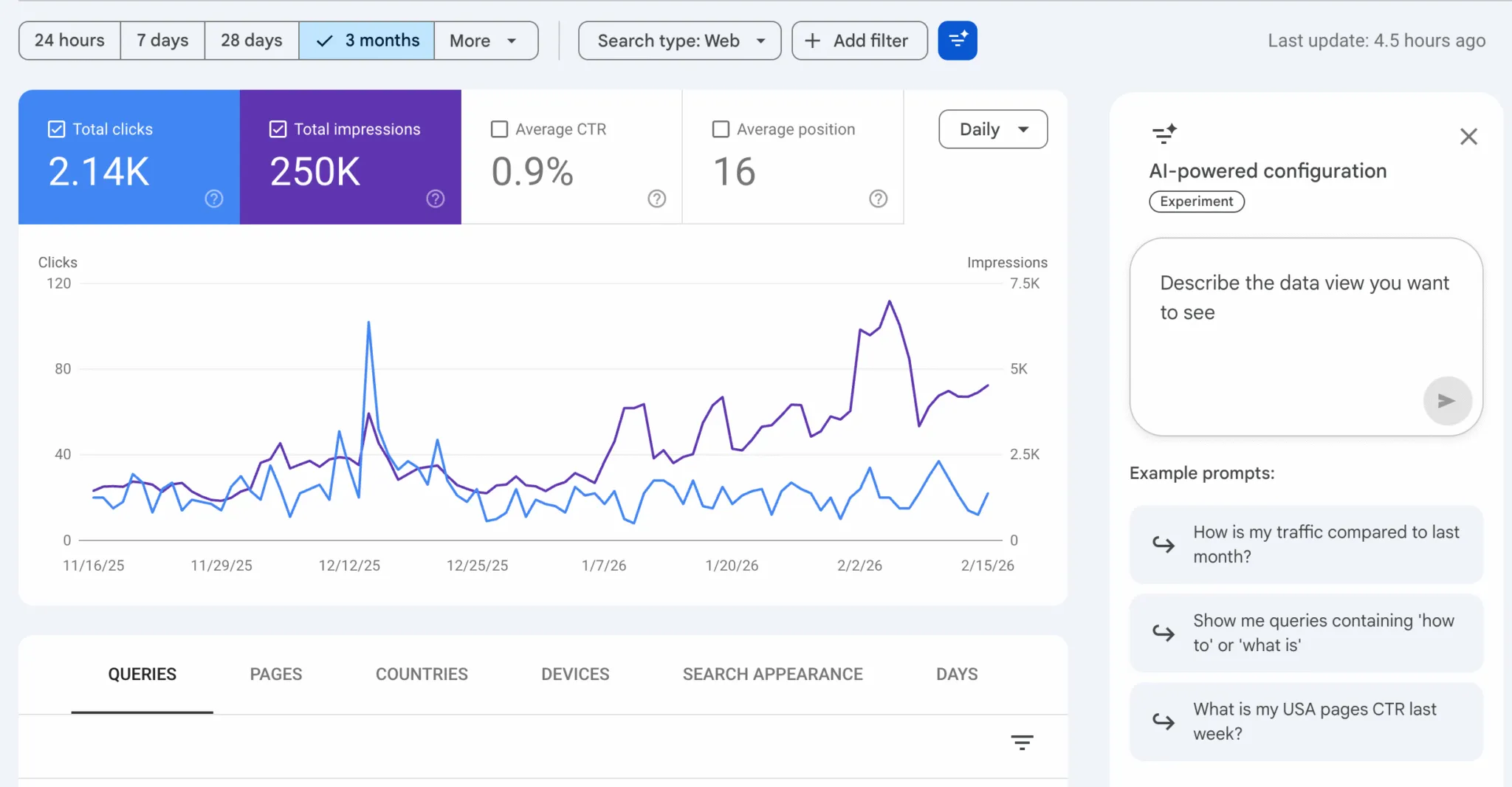Uncheck the Total impressions checkbox
This screenshot has height=787, width=1512.
277,128
